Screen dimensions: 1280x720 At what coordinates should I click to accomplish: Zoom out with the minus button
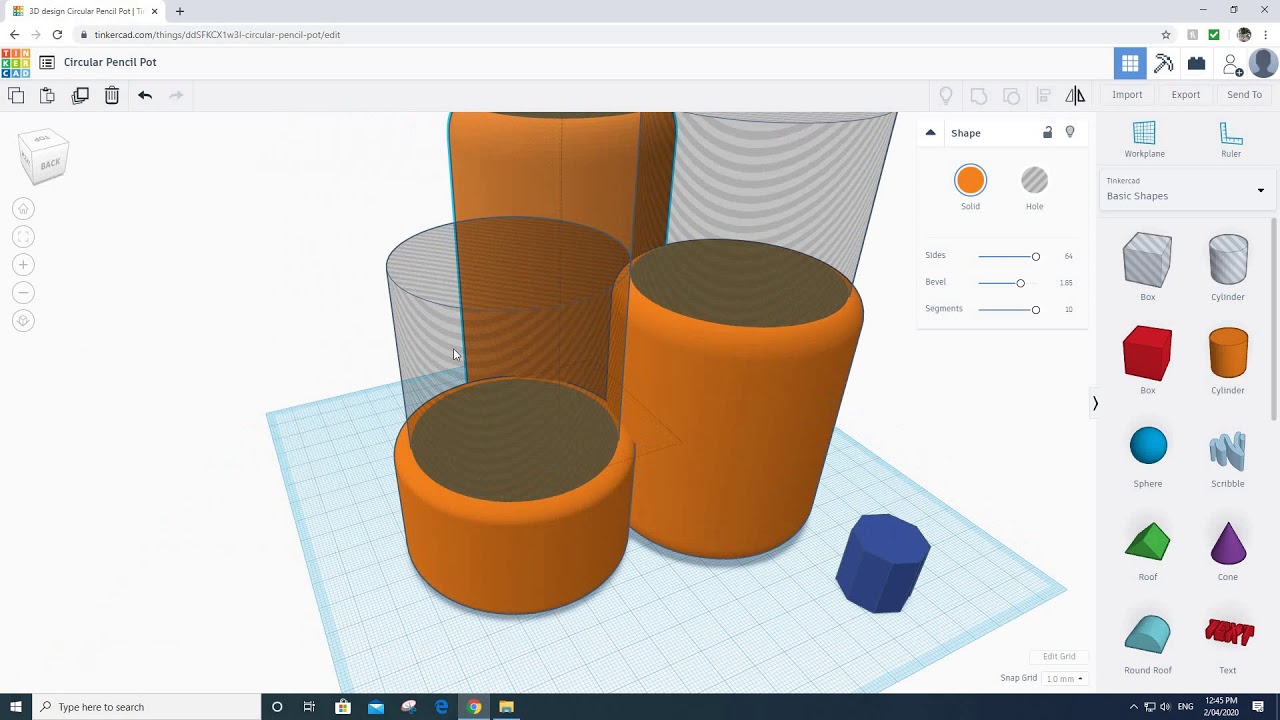tap(23, 292)
